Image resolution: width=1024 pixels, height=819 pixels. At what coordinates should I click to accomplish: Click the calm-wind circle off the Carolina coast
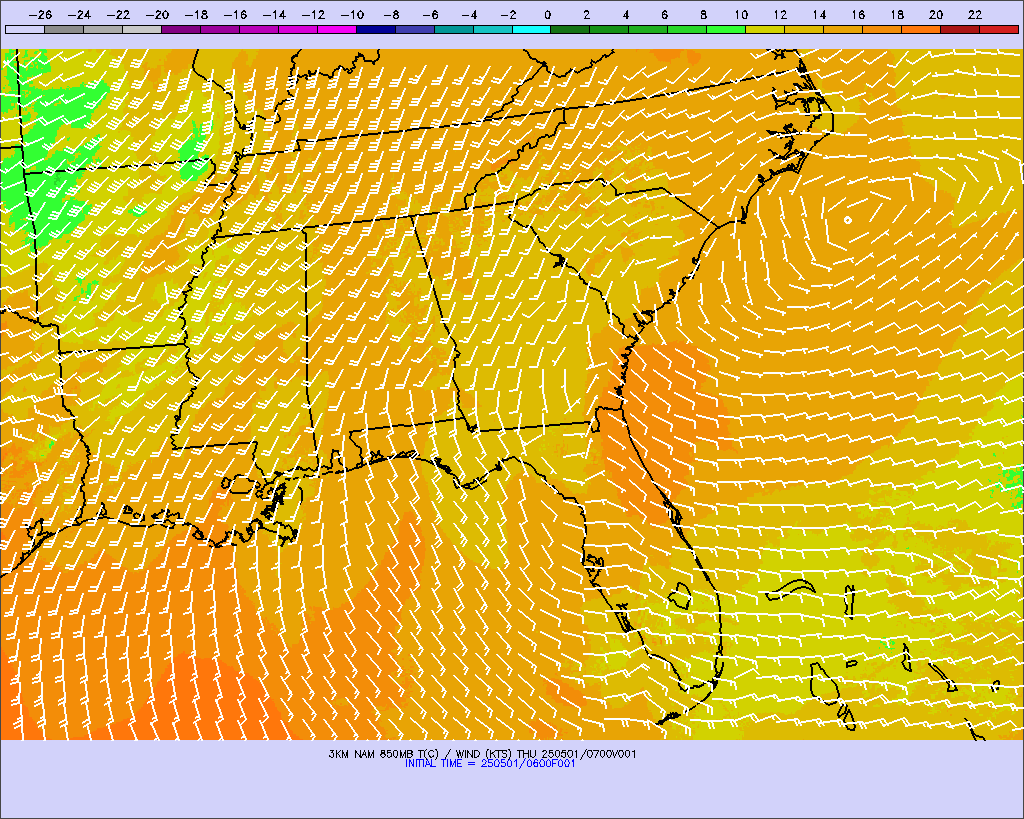pyautogui.click(x=848, y=220)
